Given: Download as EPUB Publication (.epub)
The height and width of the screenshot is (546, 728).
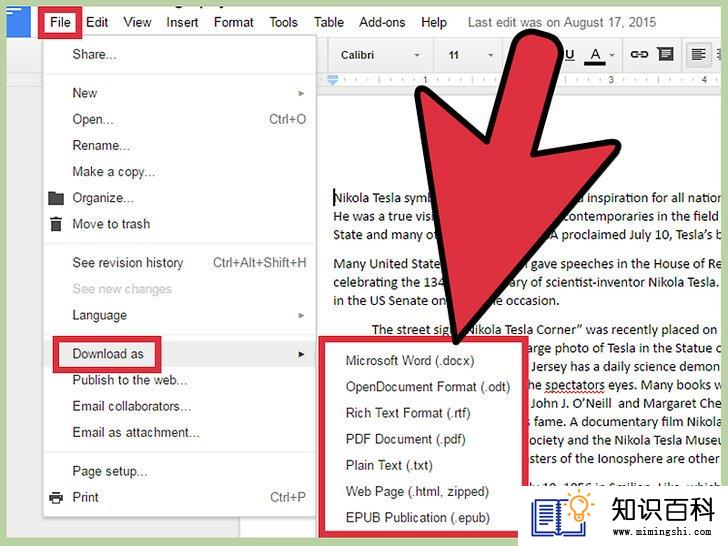Looking at the screenshot, I should tap(417, 518).
